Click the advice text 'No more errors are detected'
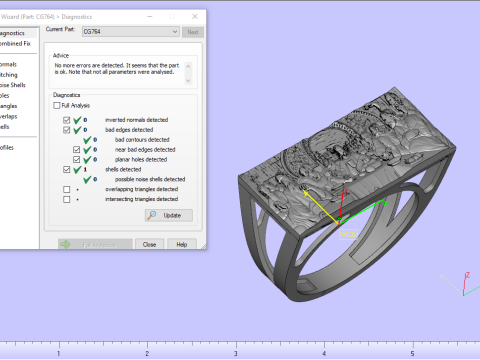The height and width of the screenshot is (360, 480). (x=90, y=66)
